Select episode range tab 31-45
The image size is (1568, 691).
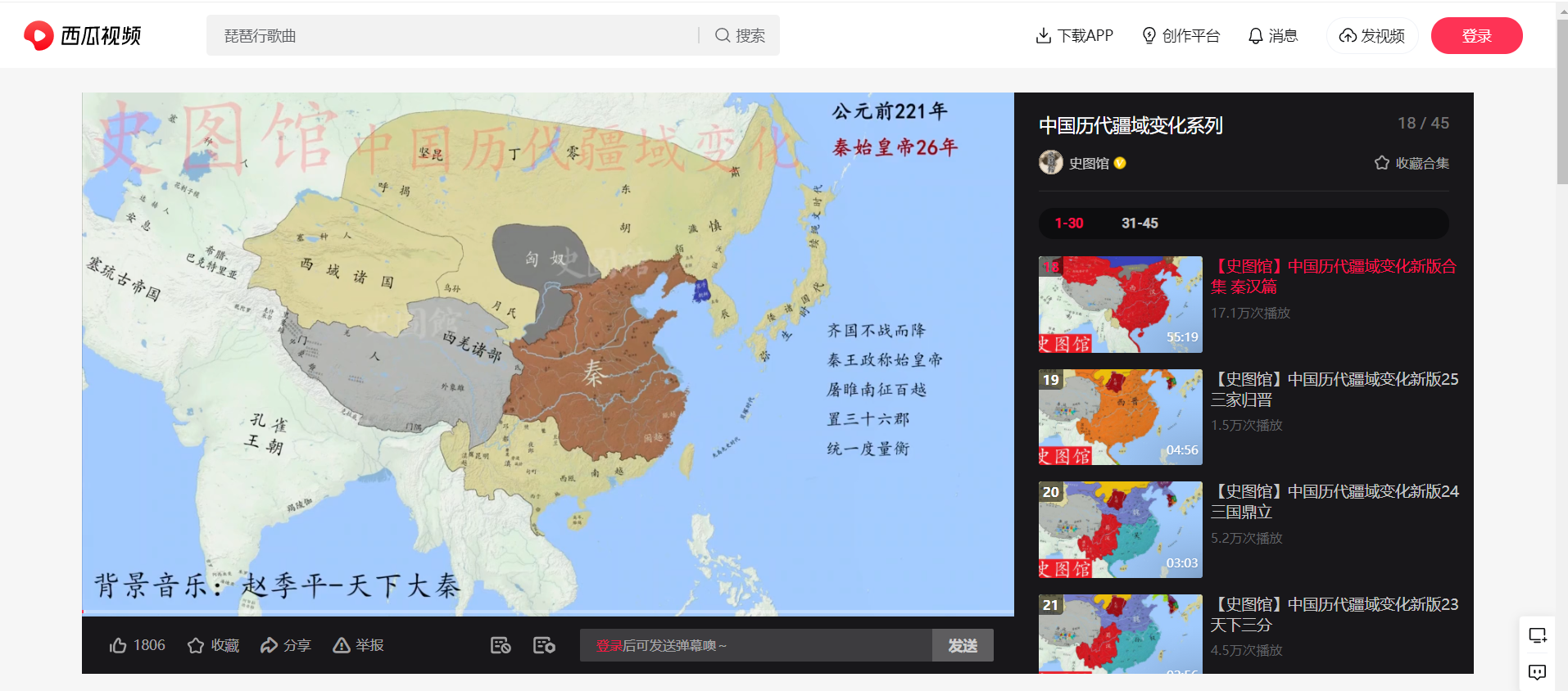pyautogui.click(x=1140, y=223)
